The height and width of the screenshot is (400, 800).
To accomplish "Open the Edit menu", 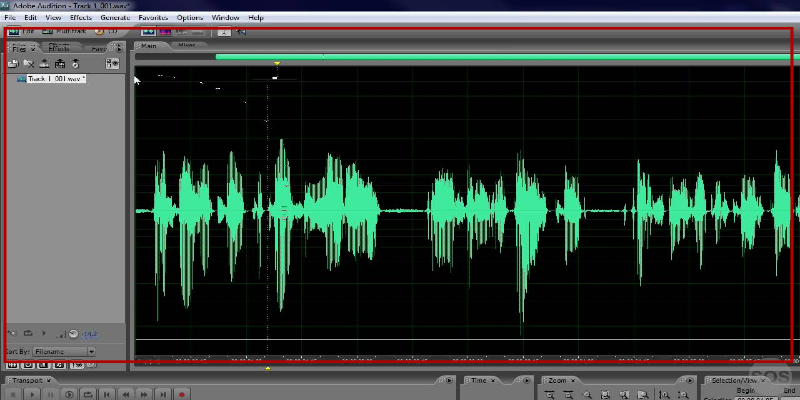I will click(31, 17).
